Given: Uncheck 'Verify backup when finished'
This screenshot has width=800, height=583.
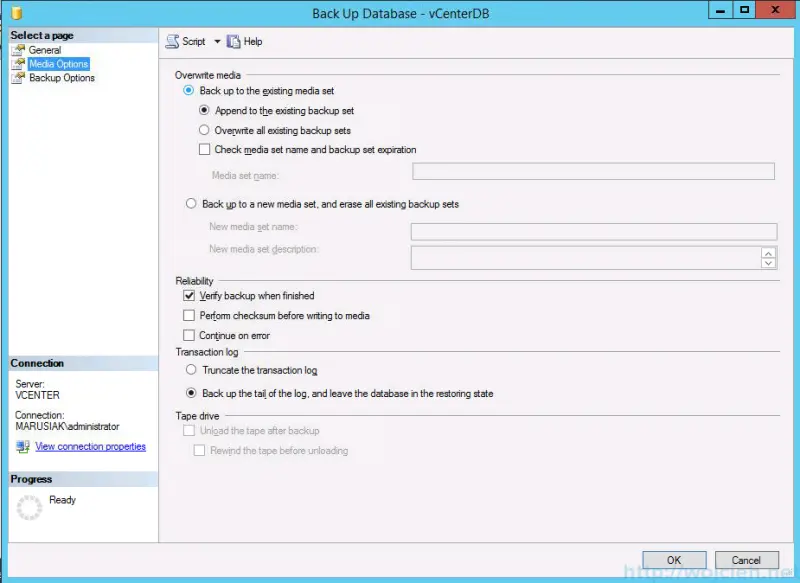Looking at the screenshot, I should coord(190,295).
